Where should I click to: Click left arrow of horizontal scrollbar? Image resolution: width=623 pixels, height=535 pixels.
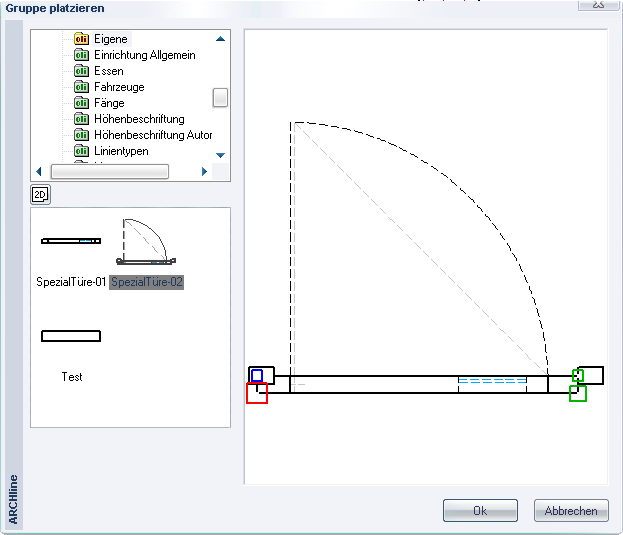[x=39, y=172]
